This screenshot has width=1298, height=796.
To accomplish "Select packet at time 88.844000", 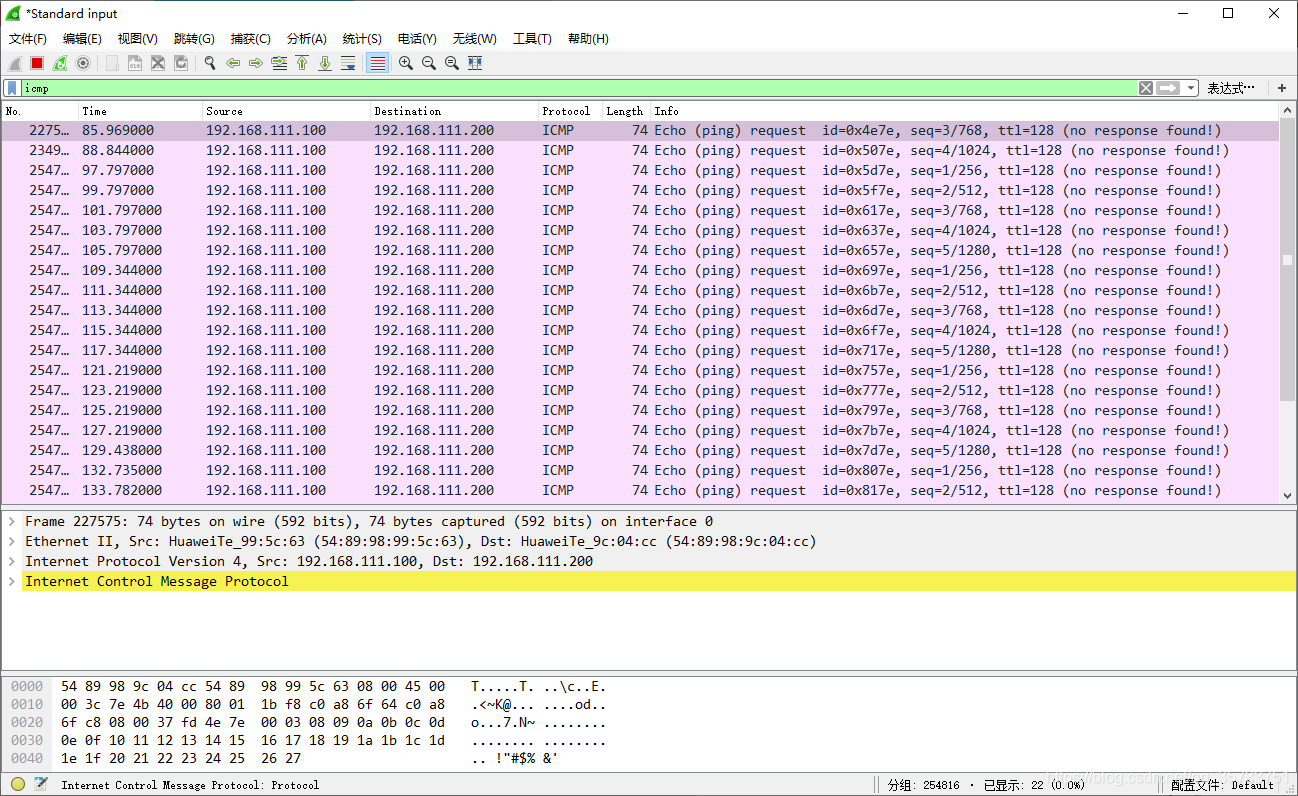I will tap(640, 150).
